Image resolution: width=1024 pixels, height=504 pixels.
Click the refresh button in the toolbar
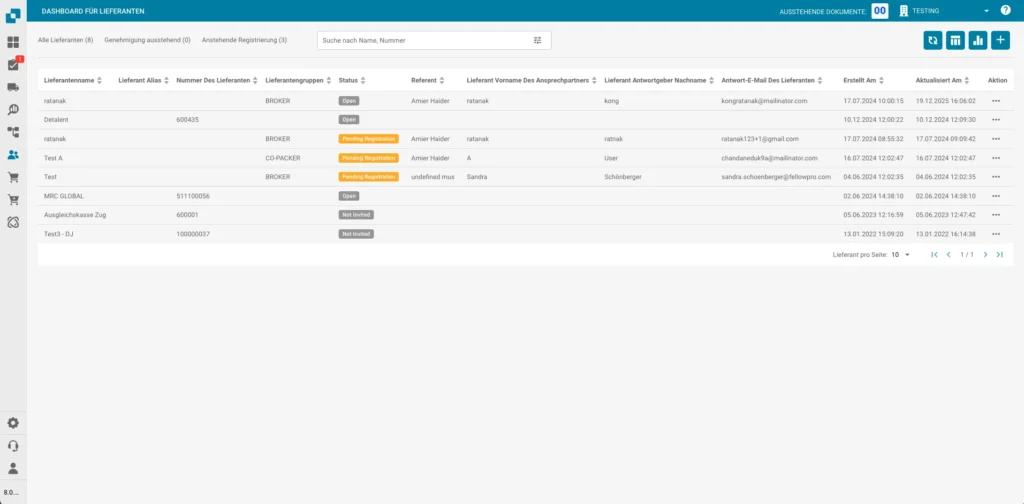click(933, 40)
